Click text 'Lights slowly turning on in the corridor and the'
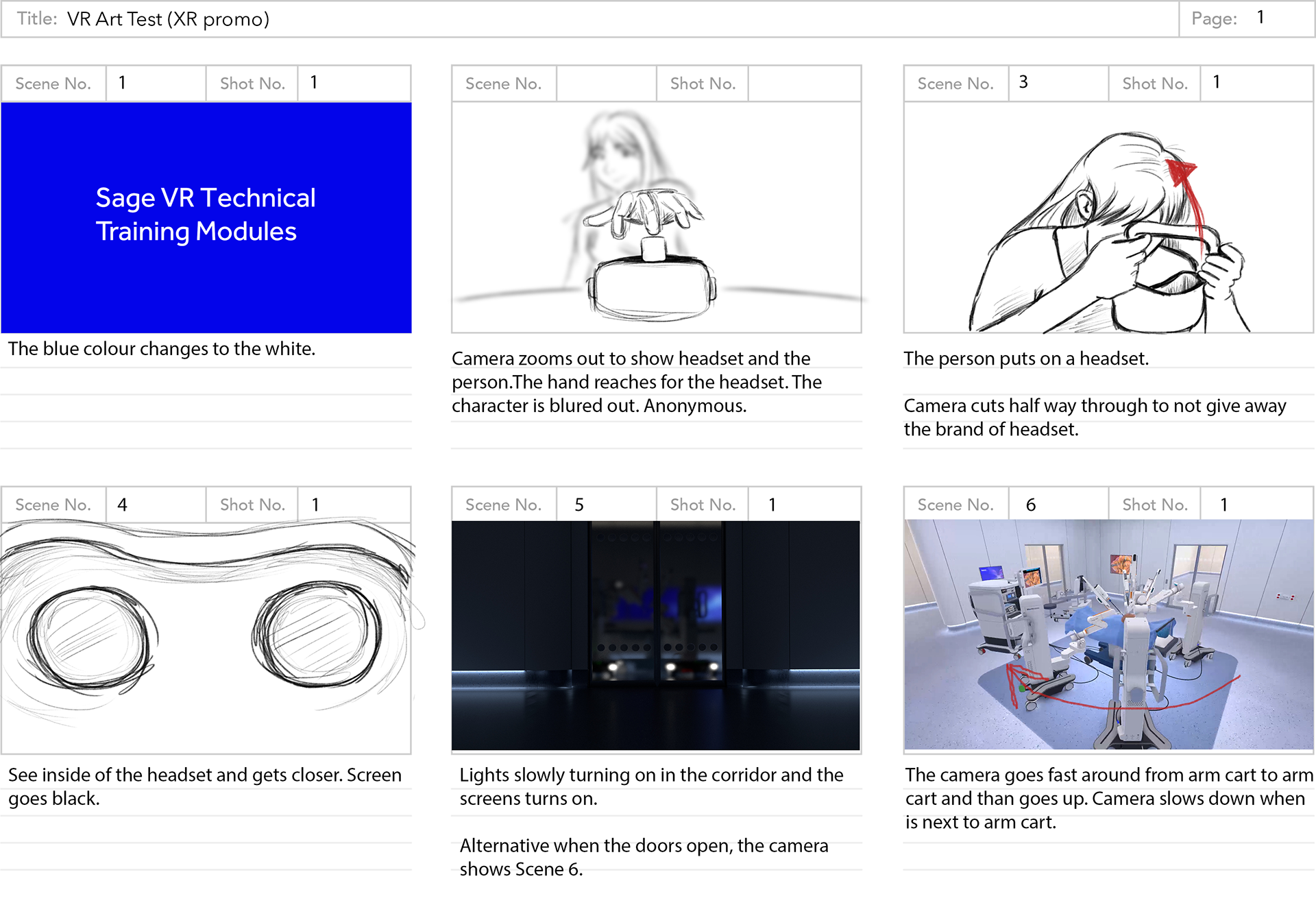Screen dimensions: 1316x918 pyautogui.click(x=652, y=775)
